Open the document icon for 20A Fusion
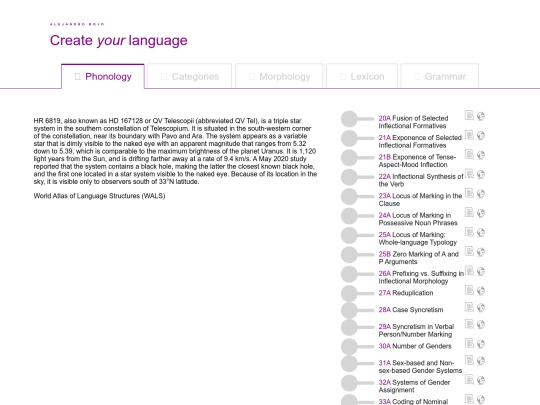The width and height of the screenshot is (540, 405). [x=469, y=115]
